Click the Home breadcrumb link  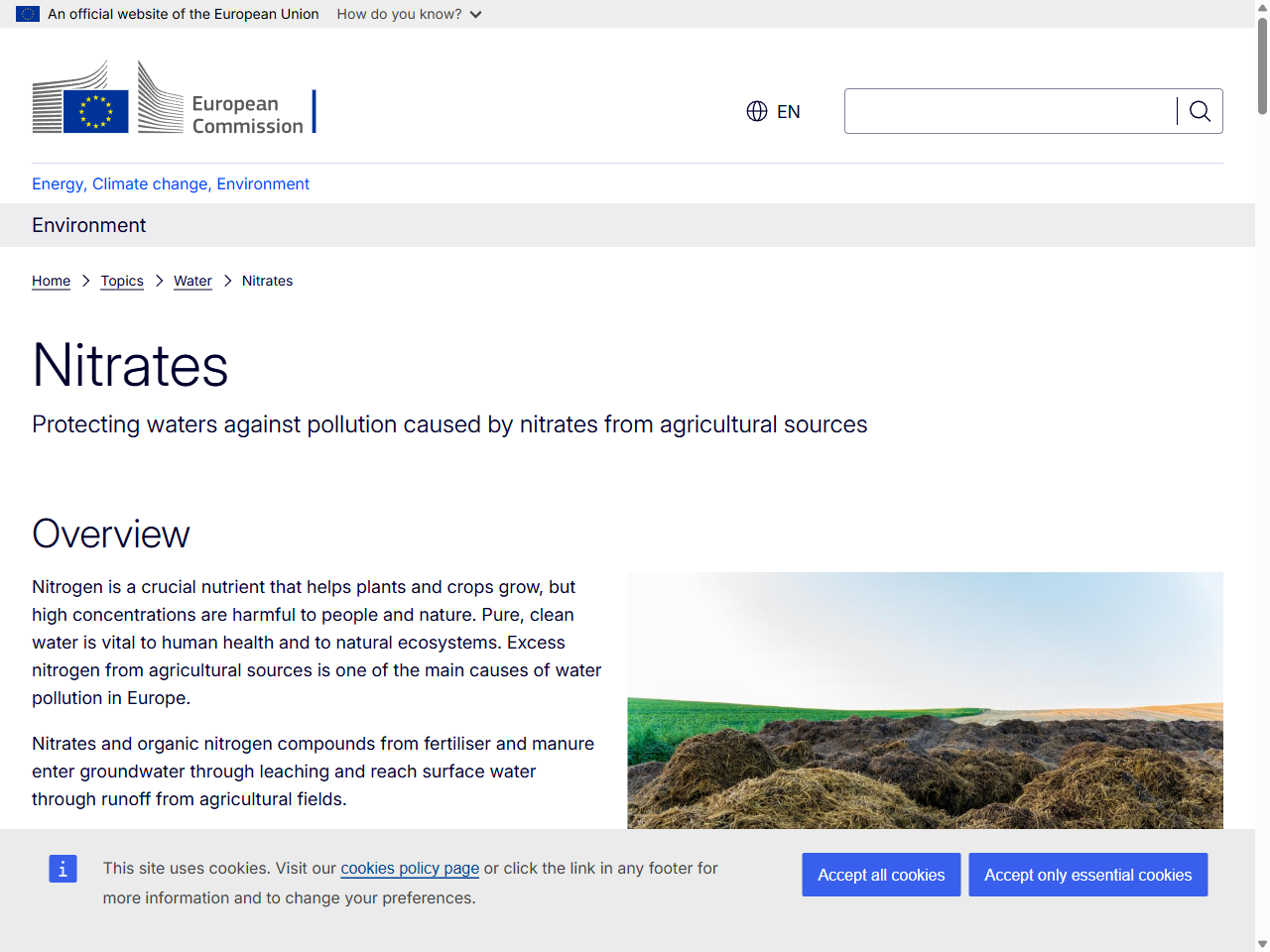[51, 281]
